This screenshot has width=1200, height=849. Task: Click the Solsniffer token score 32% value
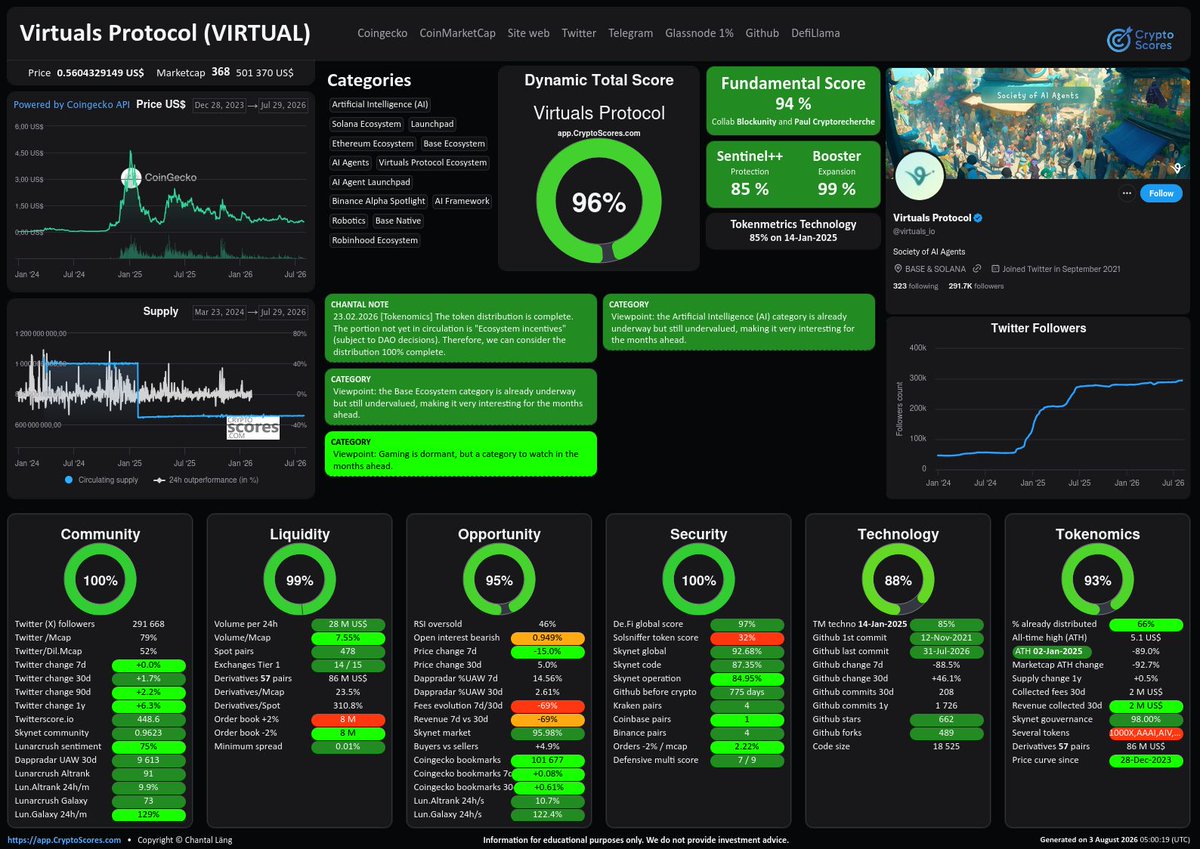(x=746, y=637)
